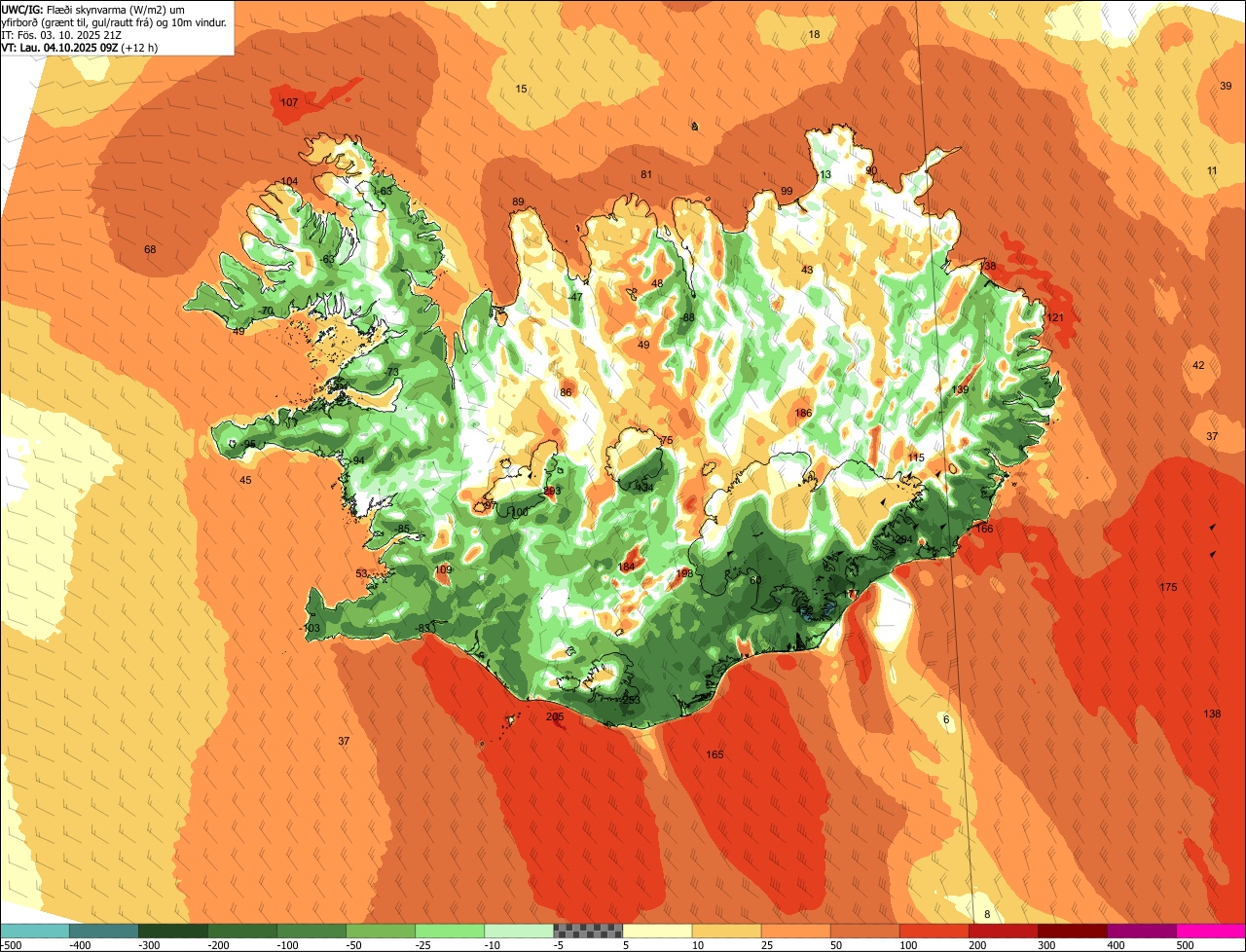This screenshot has height=952, width=1246.
Task: Select the dark red swatch between 300 and 400
Action: coord(1073,931)
